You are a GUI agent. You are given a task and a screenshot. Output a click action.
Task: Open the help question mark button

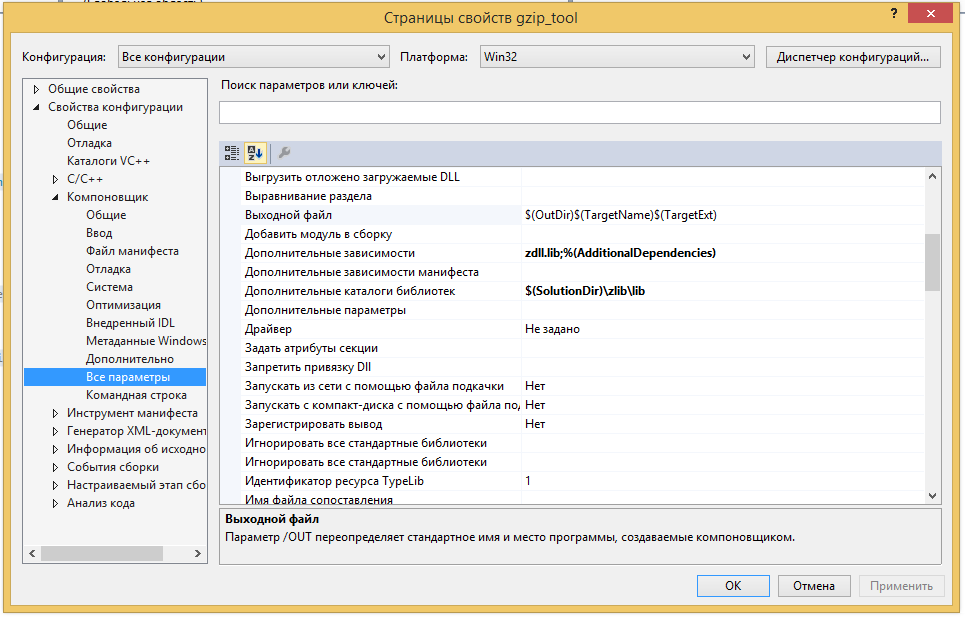(x=894, y=13)
